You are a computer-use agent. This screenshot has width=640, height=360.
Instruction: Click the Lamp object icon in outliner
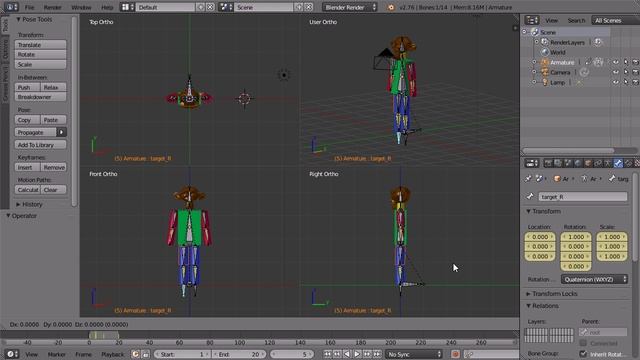(x=544, y=82)
